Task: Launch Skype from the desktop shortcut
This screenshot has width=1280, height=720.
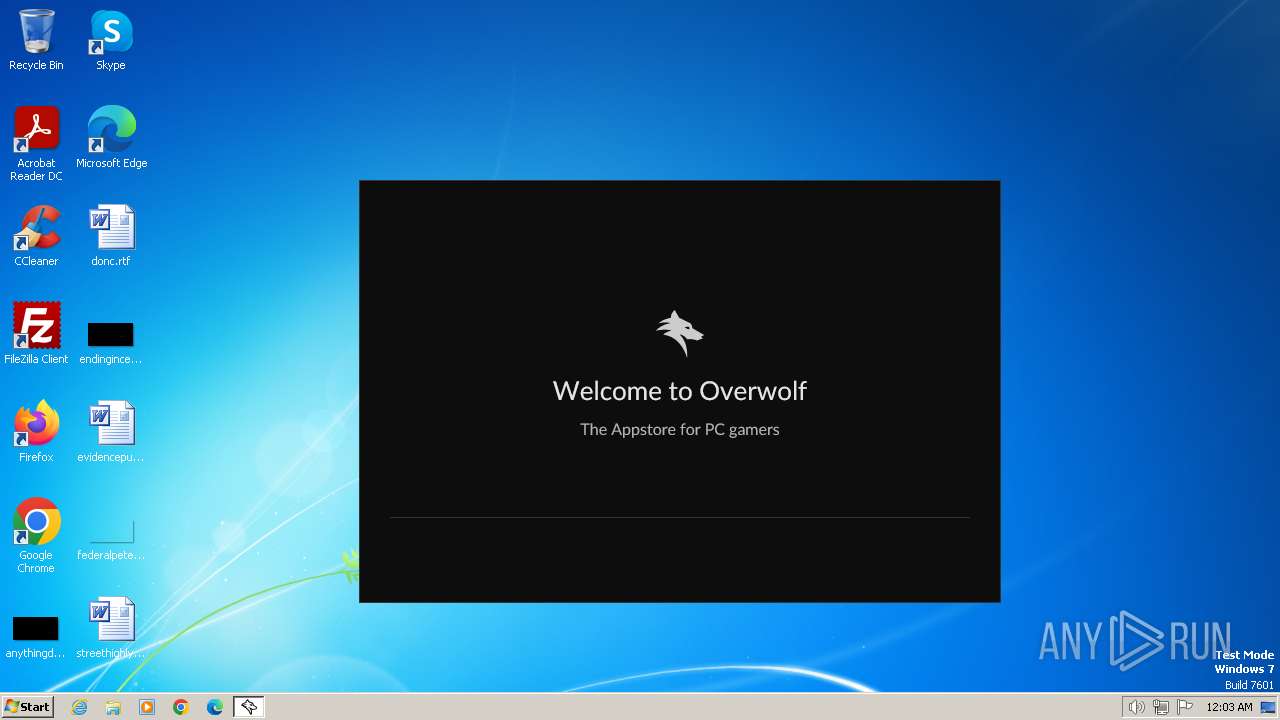Action: coord(111,40)
